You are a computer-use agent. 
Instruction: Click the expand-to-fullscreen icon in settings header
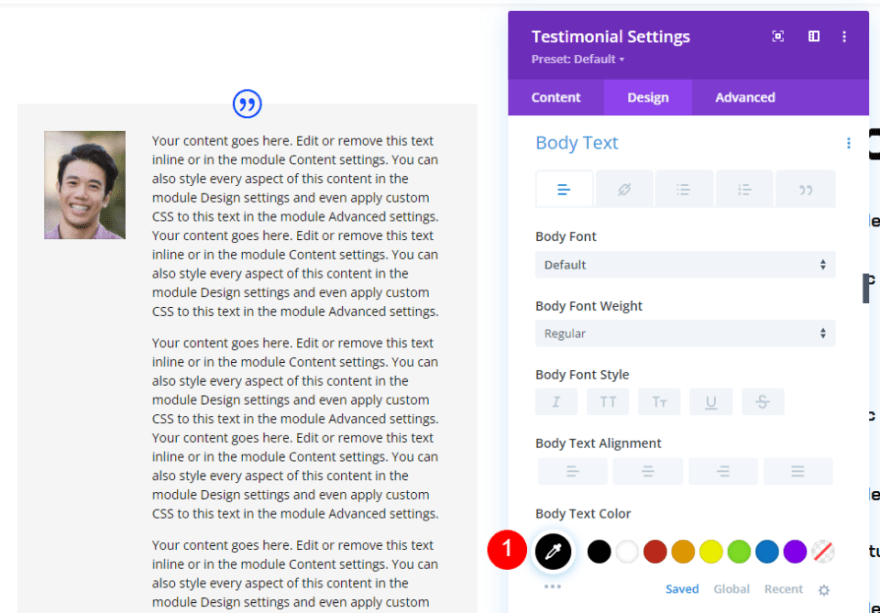coord(778,37)
